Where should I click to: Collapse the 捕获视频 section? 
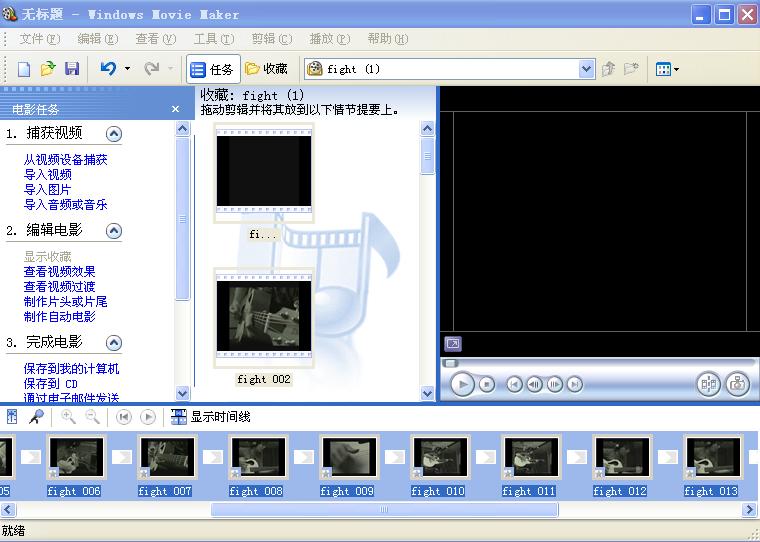[x=114, y=134]
